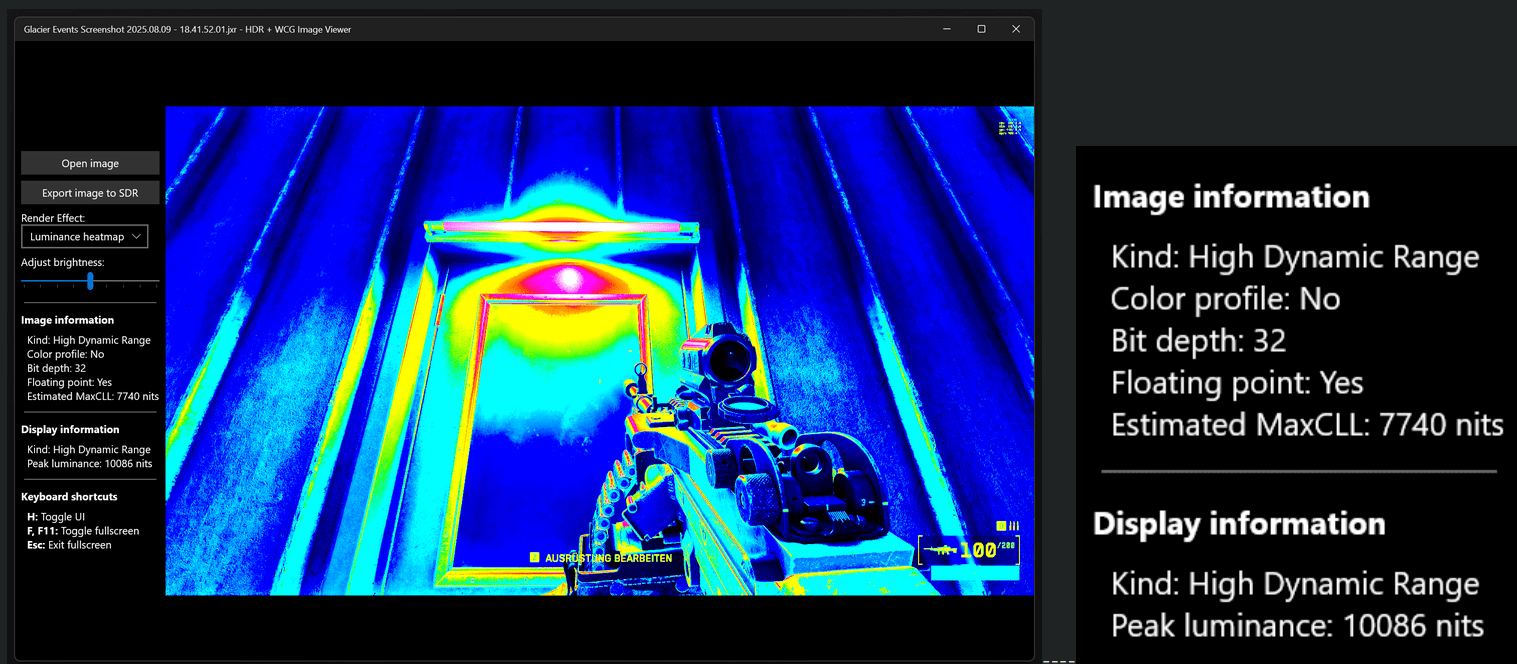This screenshot has height=664, width=1517.
Task: Click the 'Render Effect:' label
Action: [x=55, y=218]
